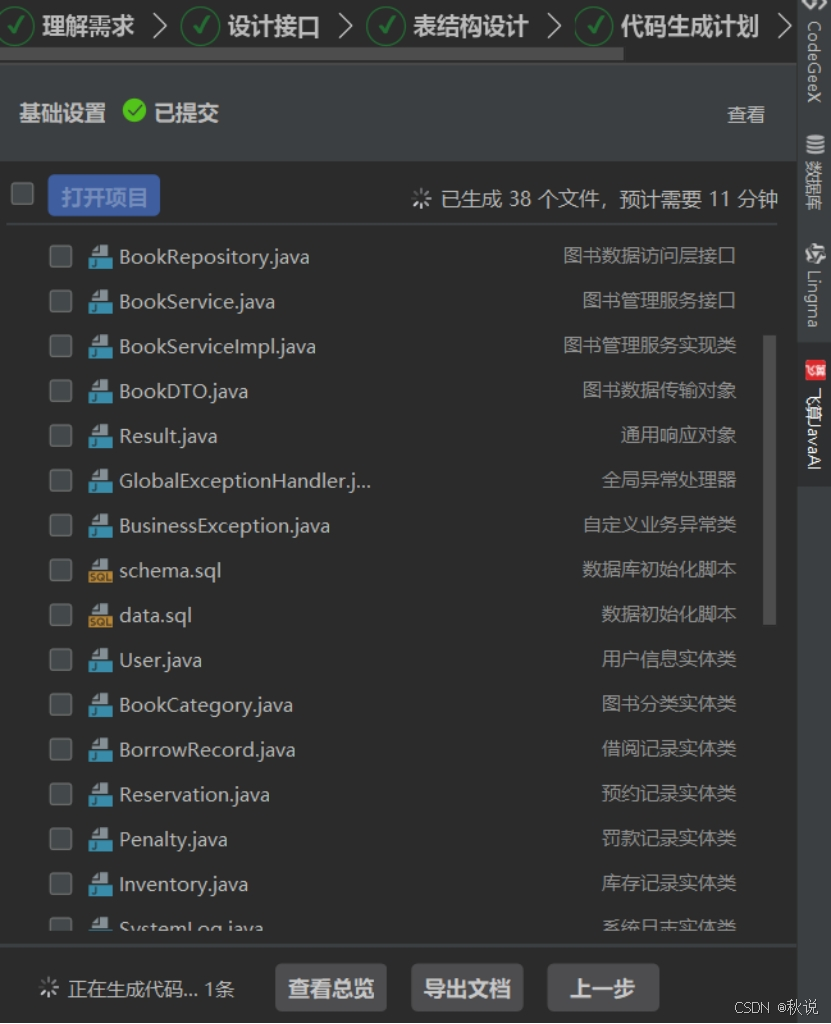This screenshot has height=1024, width=831.
Task: Check the checkbox next to BookDTO.java
Action: pos(60,391)
